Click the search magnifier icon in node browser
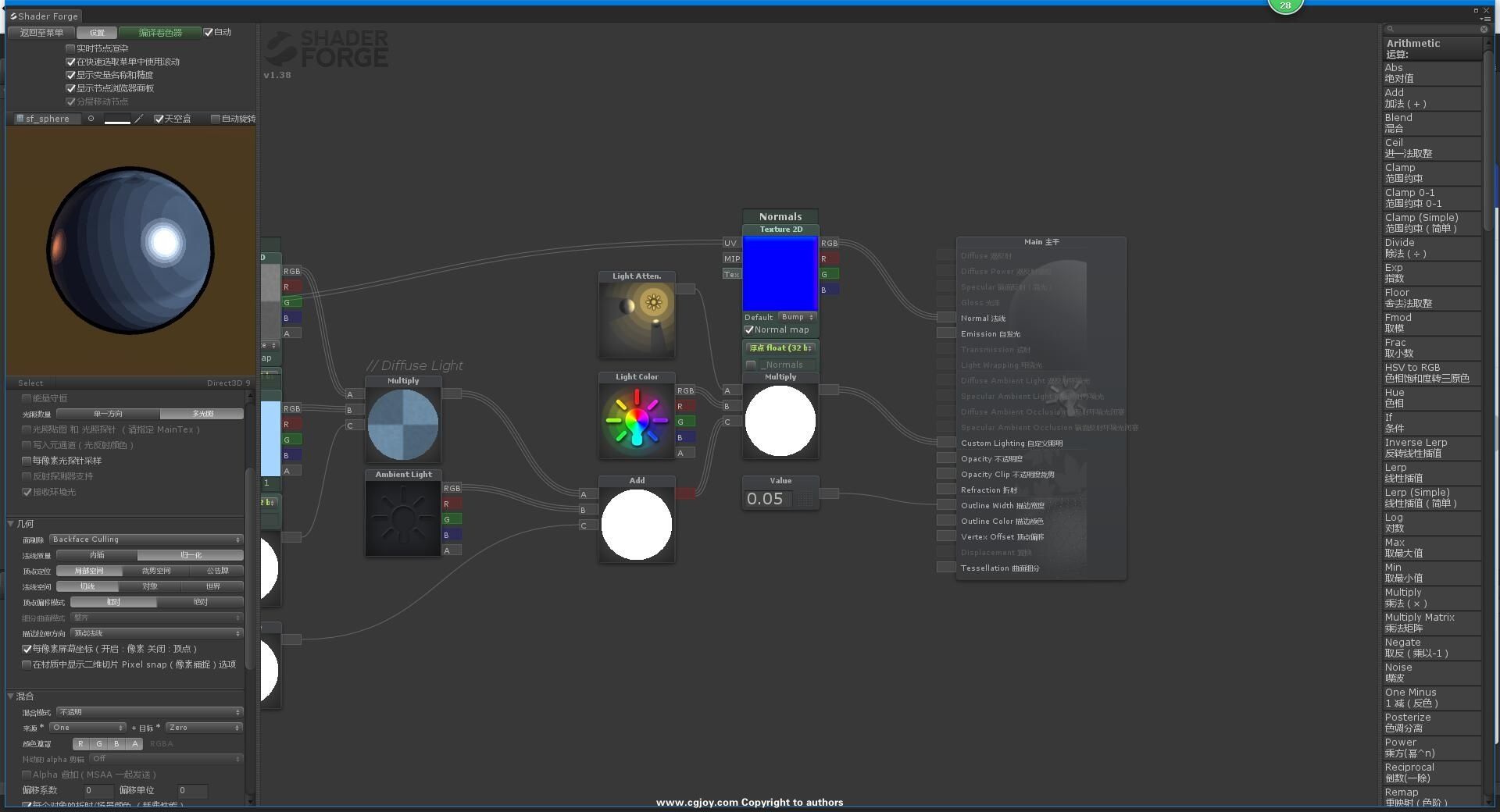 point(1391,29)
